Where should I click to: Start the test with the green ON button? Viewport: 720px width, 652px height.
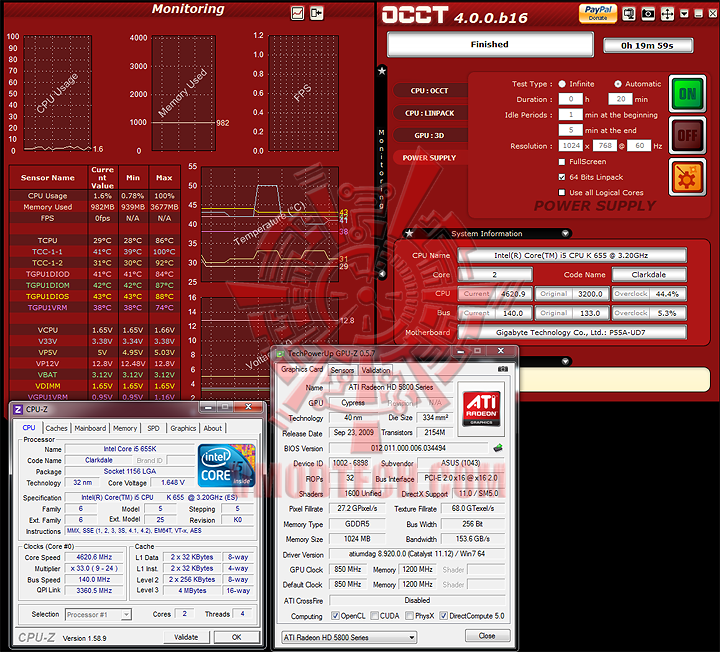click(687, 94)
